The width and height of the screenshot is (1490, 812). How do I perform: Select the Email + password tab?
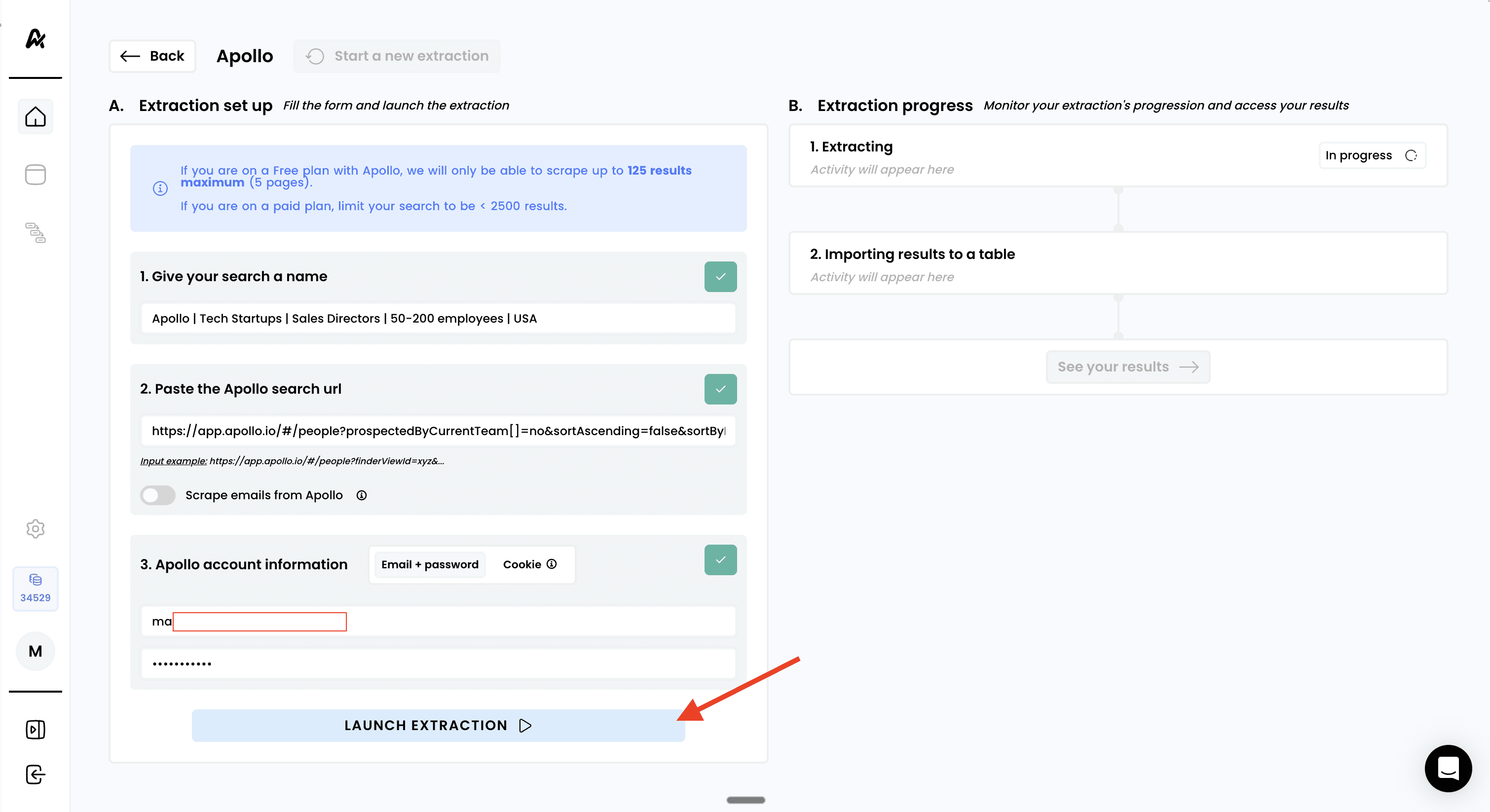point(430,564)
